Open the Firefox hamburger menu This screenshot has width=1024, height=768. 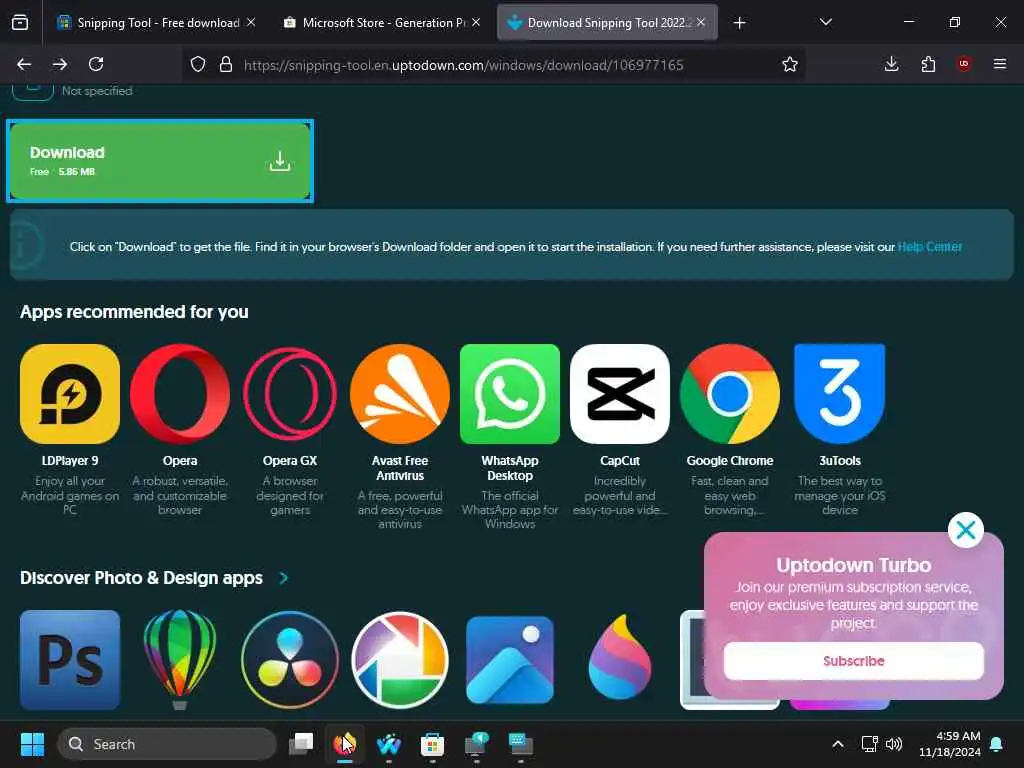click(999, 64)
